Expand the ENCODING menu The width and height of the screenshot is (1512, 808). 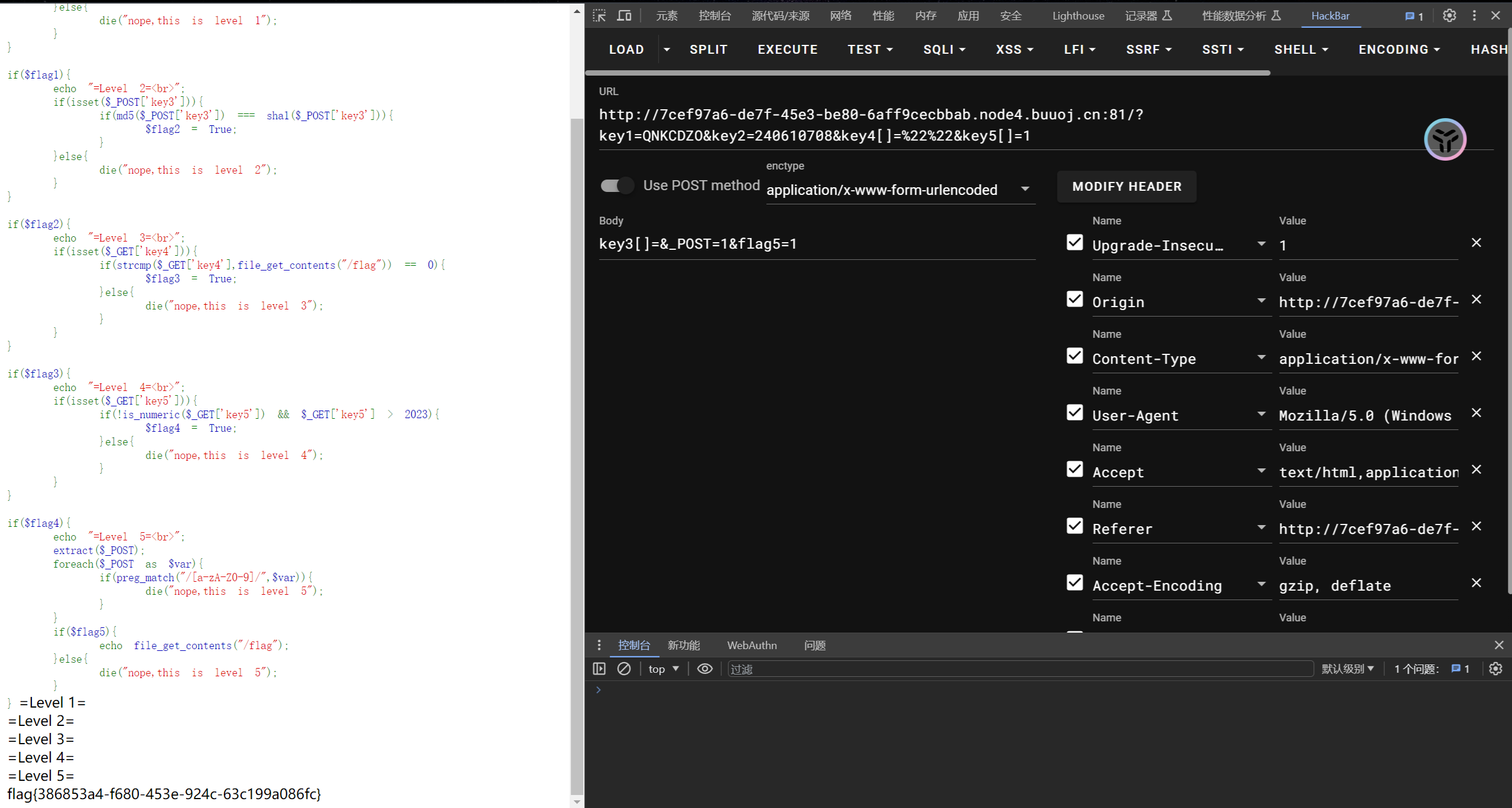tap(1399, 50)
